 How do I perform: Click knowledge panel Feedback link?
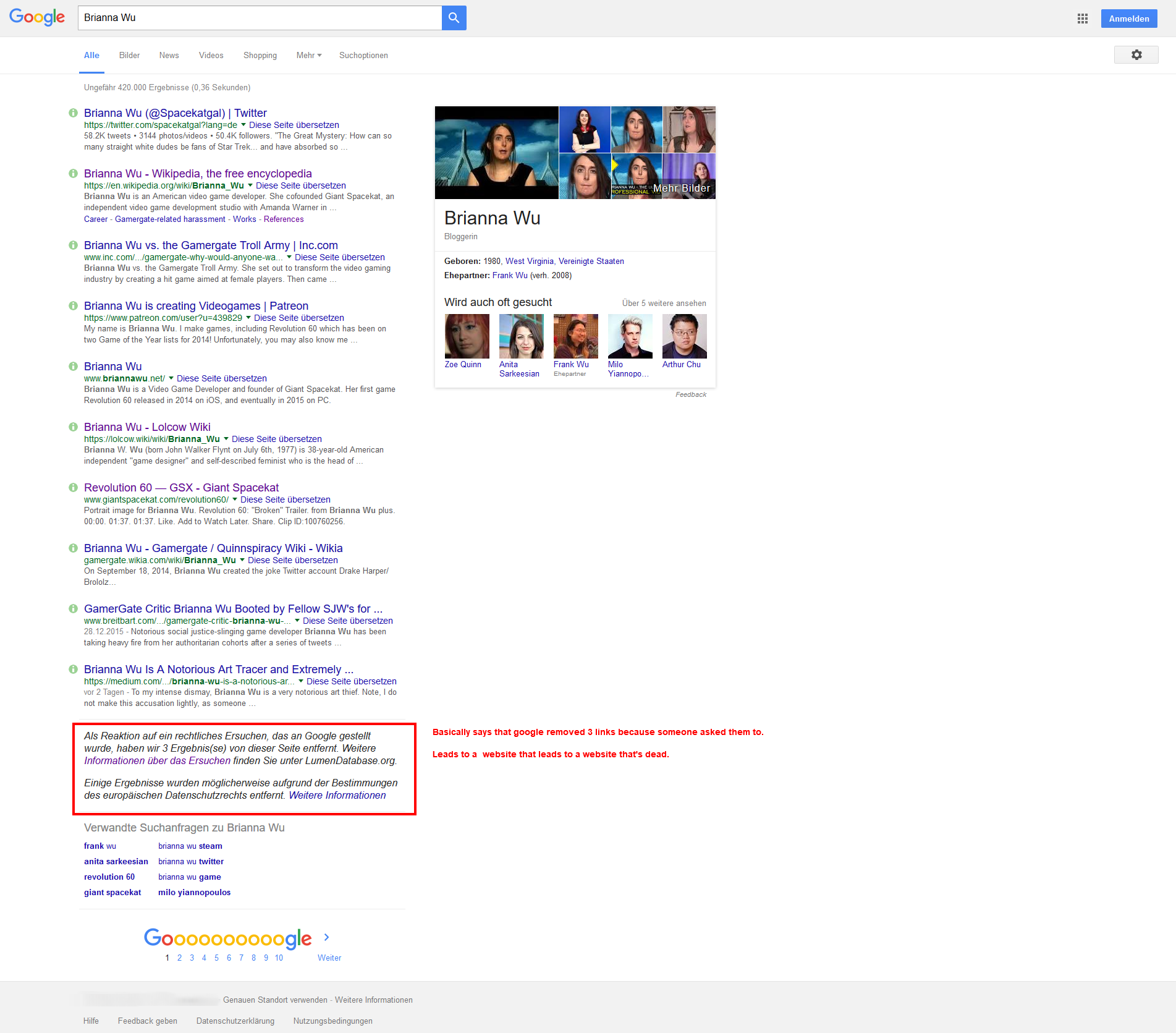click(x=690, y=394)
